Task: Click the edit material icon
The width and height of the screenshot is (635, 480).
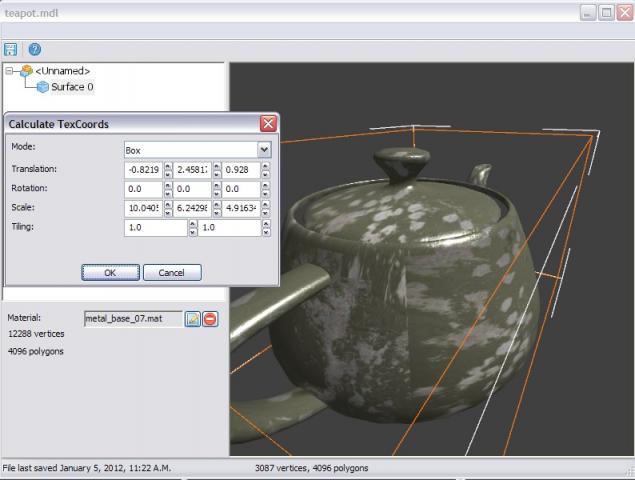Action: (x=193, y=318)
